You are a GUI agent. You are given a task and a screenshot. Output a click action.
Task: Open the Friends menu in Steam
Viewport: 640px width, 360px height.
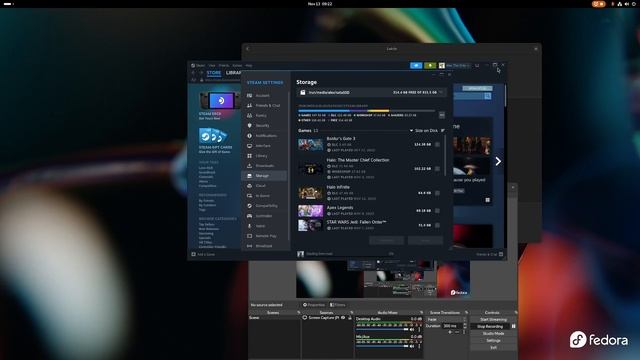click(x=224, y=65)
